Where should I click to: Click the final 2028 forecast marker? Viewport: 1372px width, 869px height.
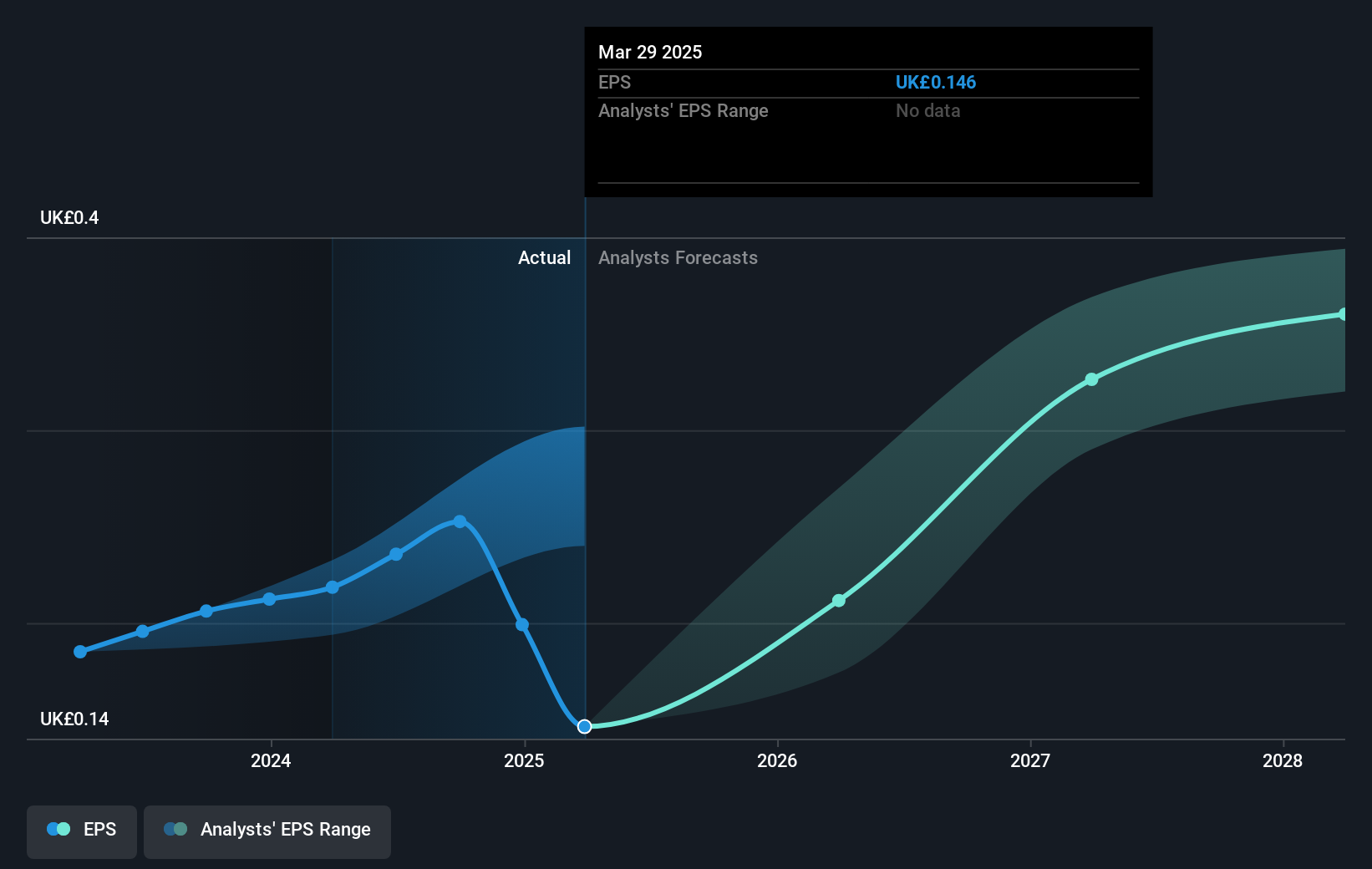tap(1344, 313)
